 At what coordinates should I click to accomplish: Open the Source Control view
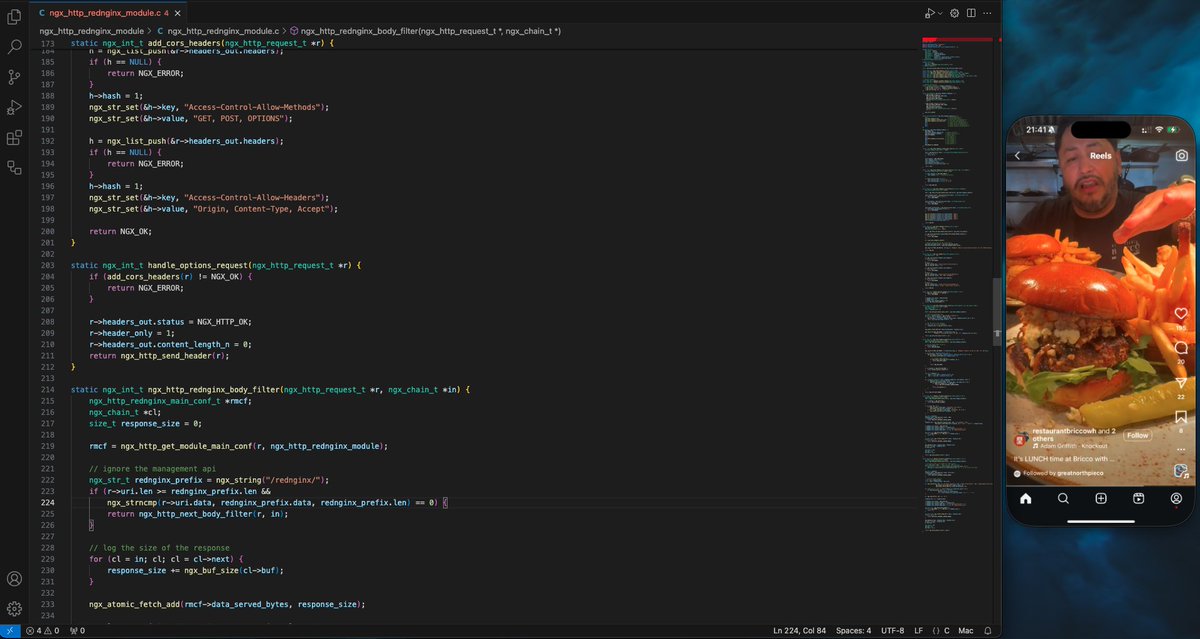click(x=14, y=77)
